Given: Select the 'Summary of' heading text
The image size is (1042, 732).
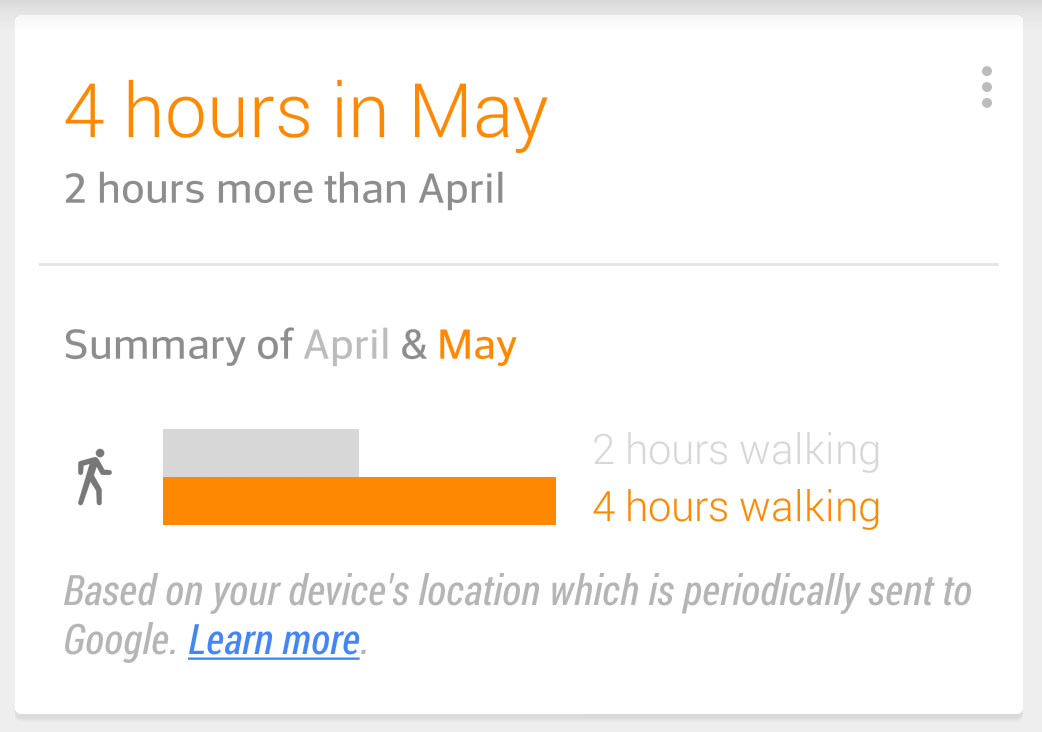Looking at the screenshot, I should point(178,346).
